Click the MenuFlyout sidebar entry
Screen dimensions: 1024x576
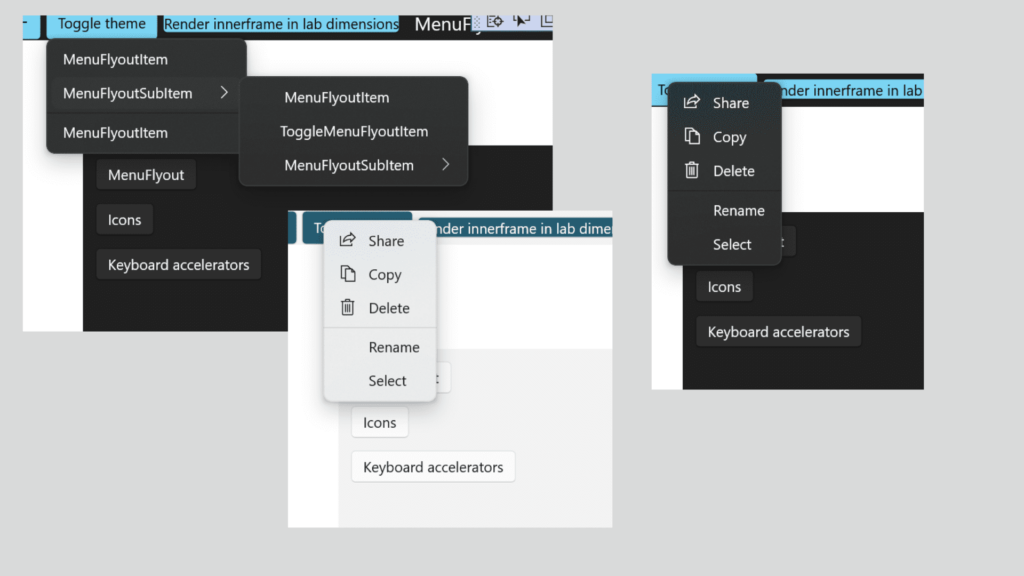point(146,173)
